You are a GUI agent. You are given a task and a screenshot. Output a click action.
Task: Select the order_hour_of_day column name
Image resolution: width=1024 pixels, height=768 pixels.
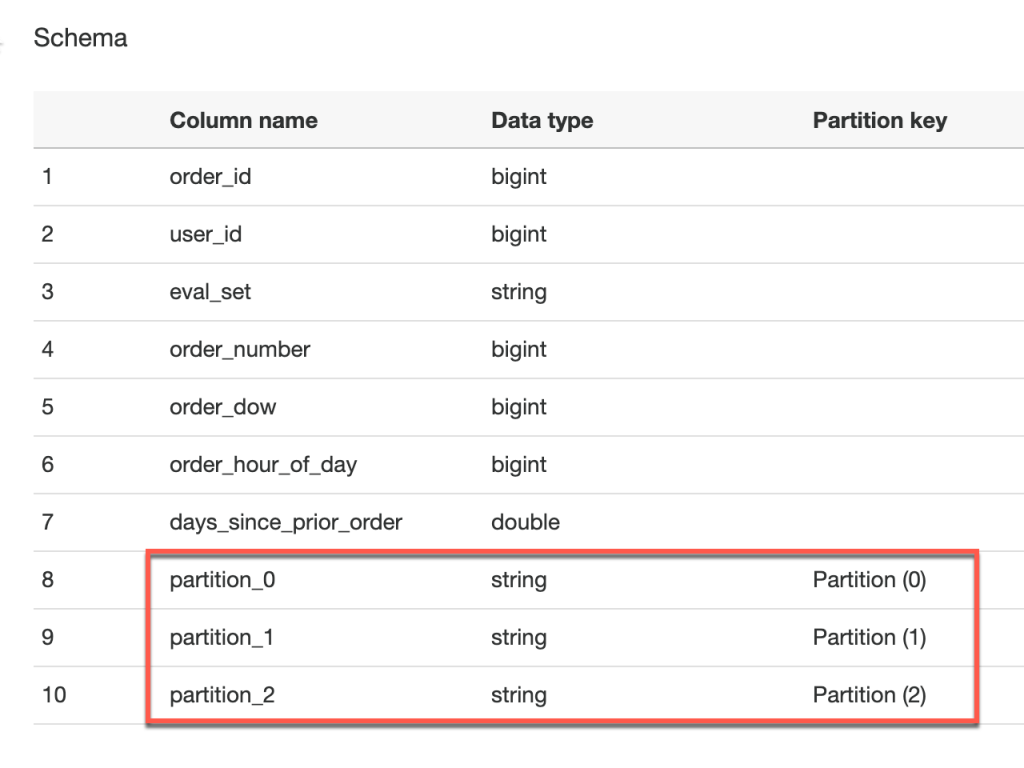tap(263, 465)
